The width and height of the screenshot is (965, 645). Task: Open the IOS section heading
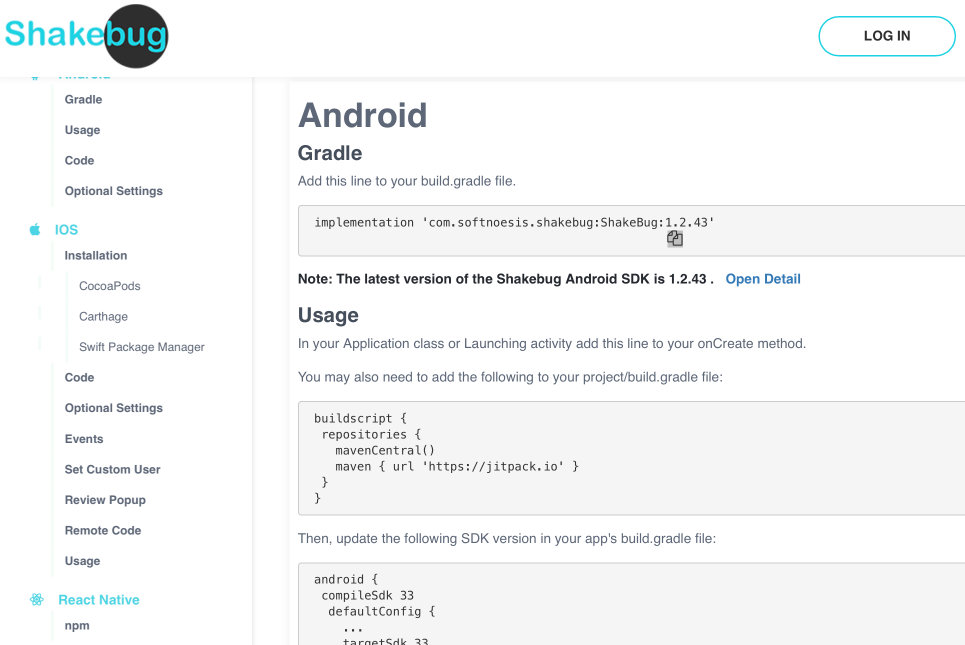[66, 230]
